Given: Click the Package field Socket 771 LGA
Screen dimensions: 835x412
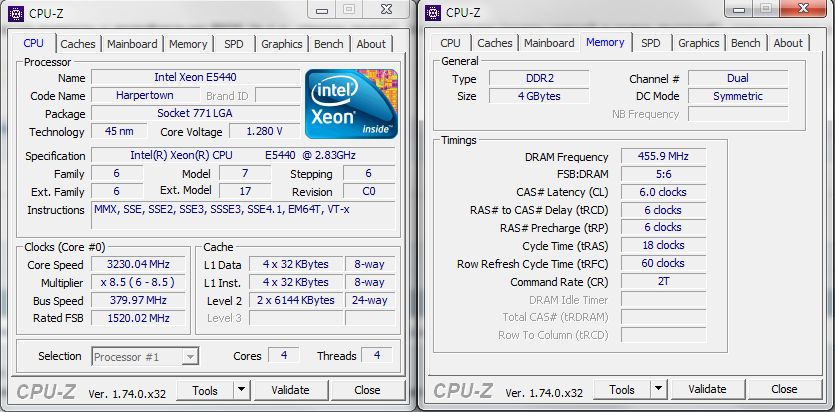Looking at the screenshot, I should click(x=195, y=113).
